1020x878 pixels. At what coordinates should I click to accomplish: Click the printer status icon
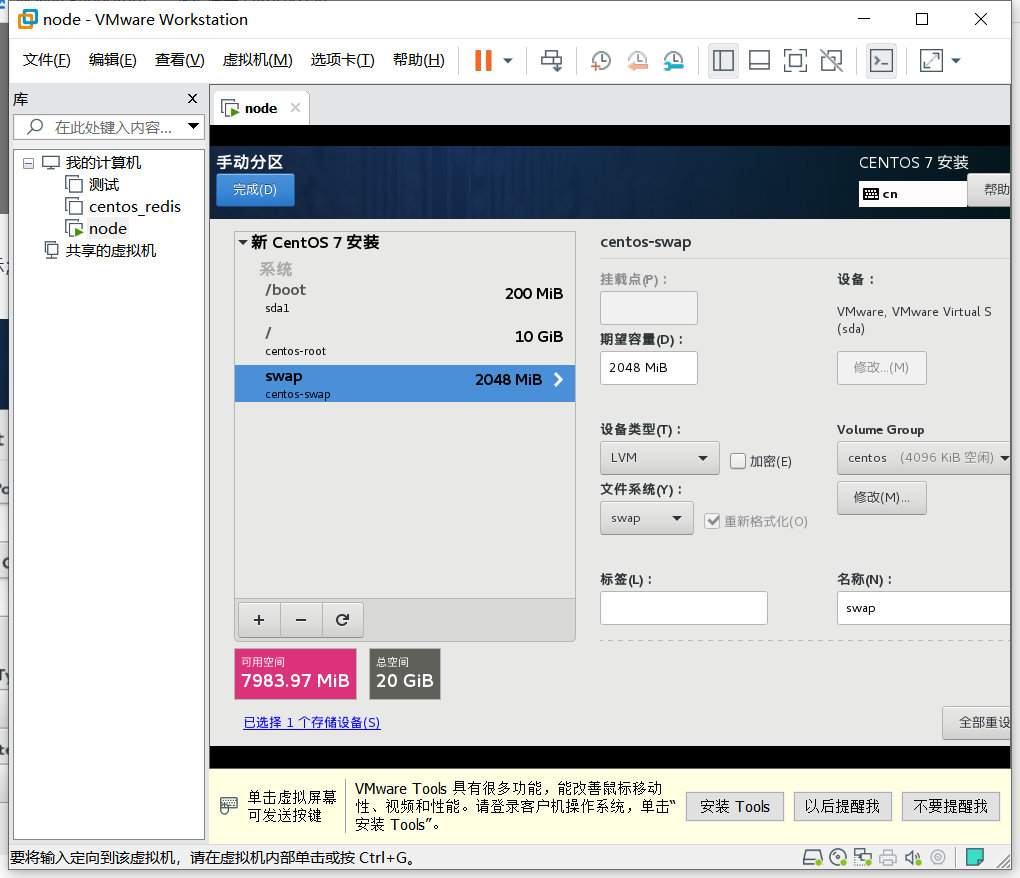click(888, 858)
